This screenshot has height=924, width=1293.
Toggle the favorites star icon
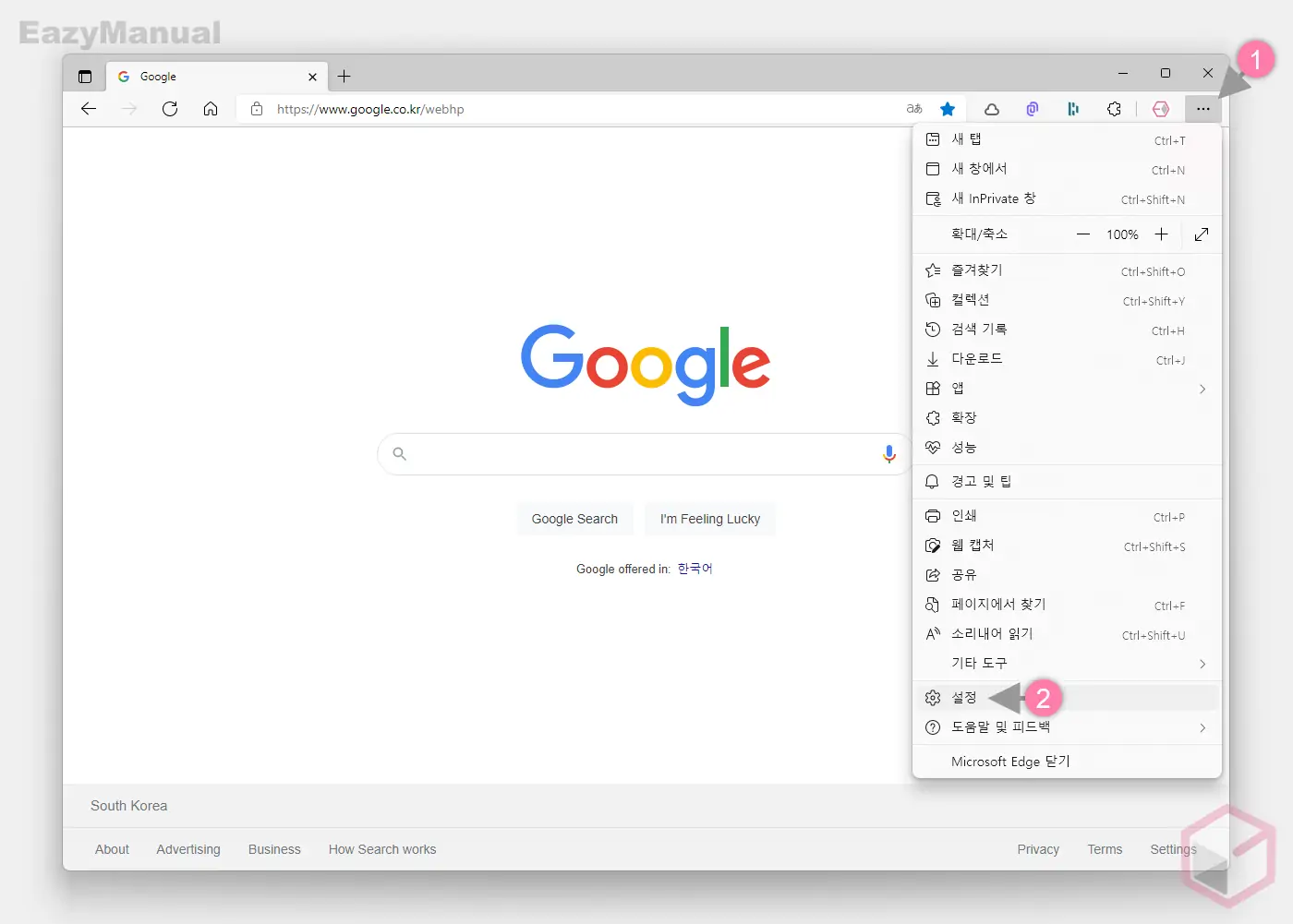(948, 109)
